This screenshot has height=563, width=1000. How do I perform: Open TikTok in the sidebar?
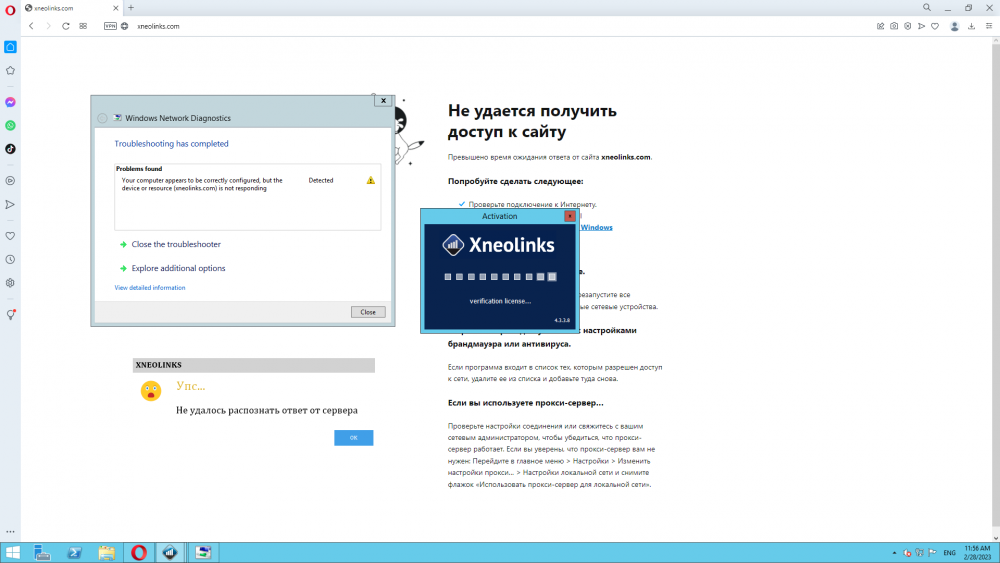tap(10, 149)
